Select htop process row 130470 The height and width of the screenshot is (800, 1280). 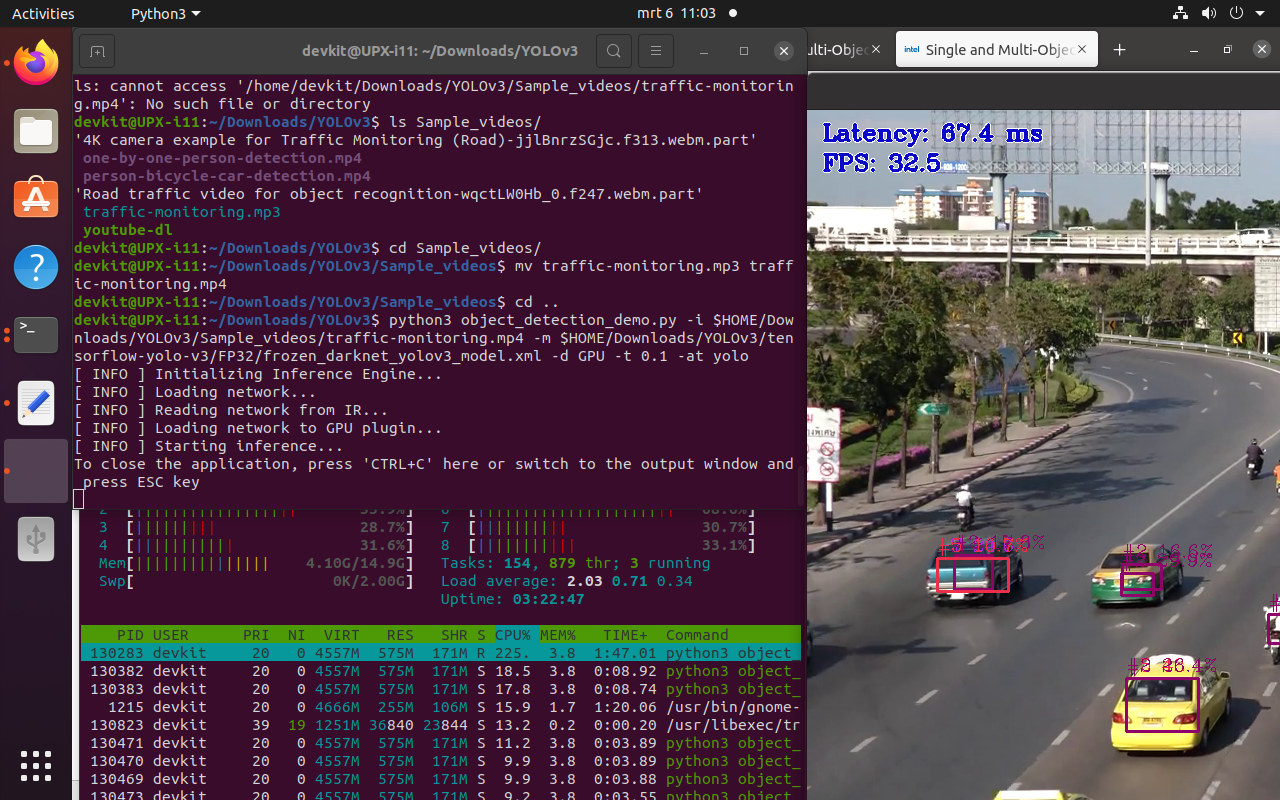(441, 761)
